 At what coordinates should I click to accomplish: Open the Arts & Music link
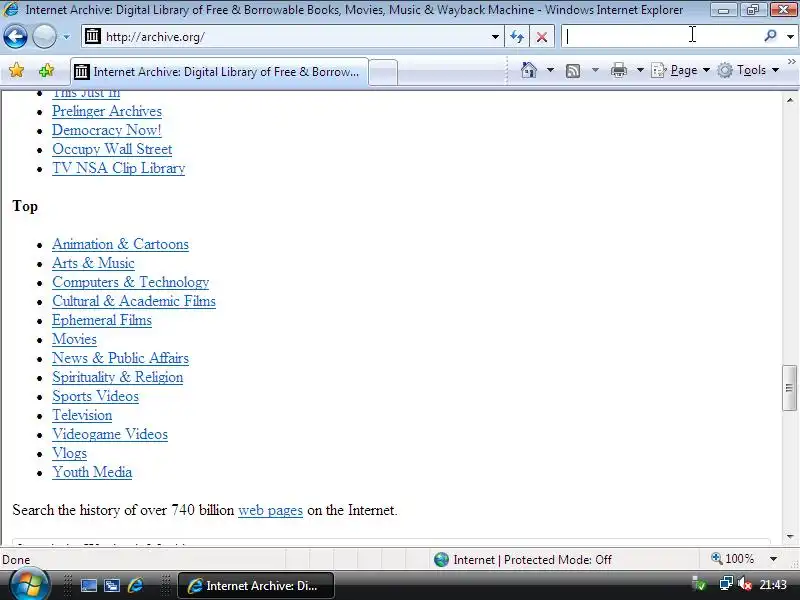coord(93,263)
